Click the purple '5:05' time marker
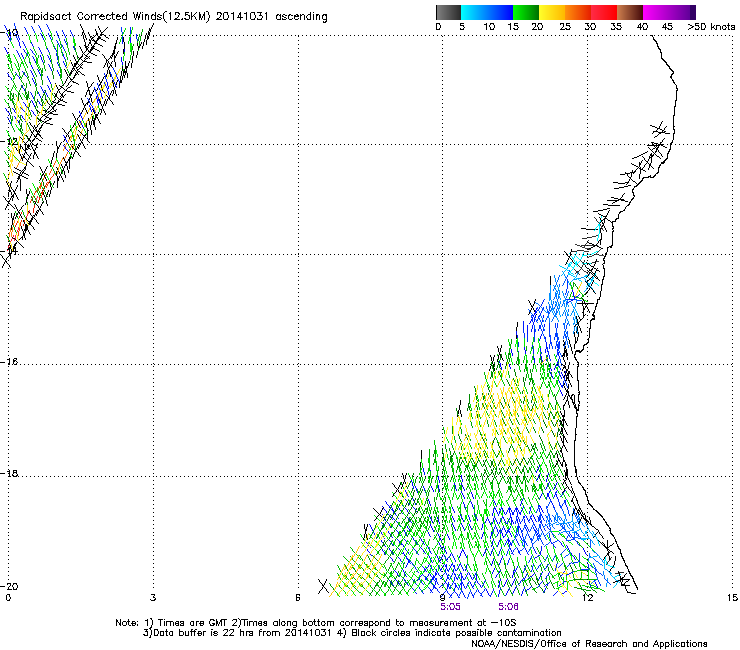Viewport: 740px width, 650px height. (450, 607)
